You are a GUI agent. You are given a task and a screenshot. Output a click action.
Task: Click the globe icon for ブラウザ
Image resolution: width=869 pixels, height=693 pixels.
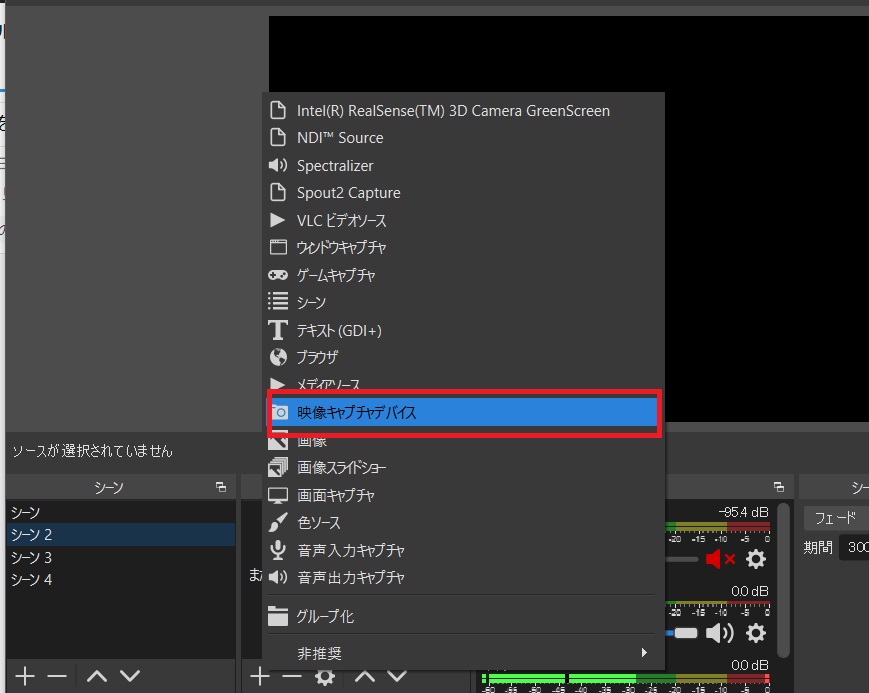coord(278,357)
